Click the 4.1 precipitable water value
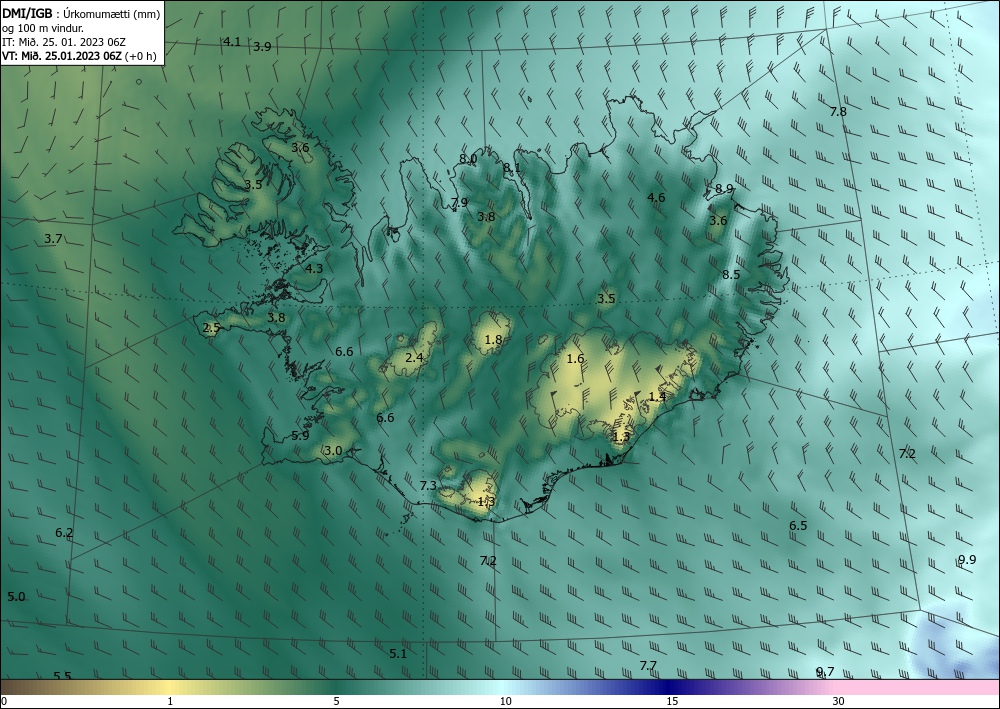This screenshot has height=709, width=1000. [x=232, y=41]
